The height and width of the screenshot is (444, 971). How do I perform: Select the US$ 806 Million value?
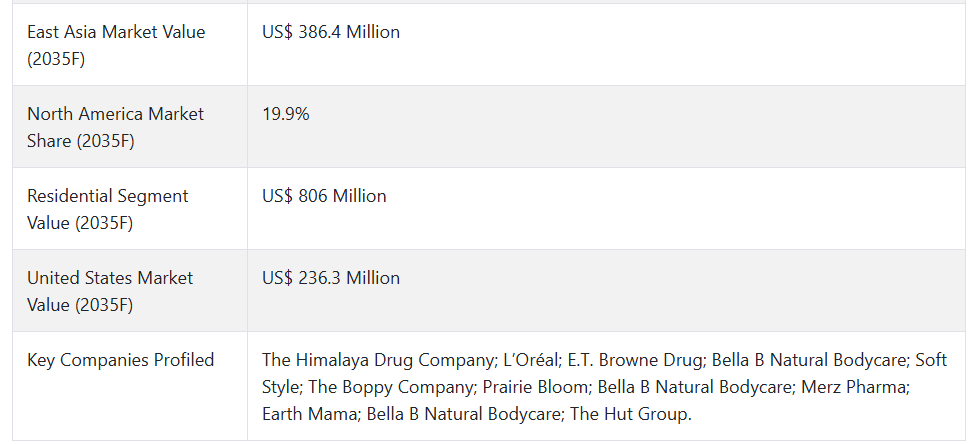click(324, 196)
